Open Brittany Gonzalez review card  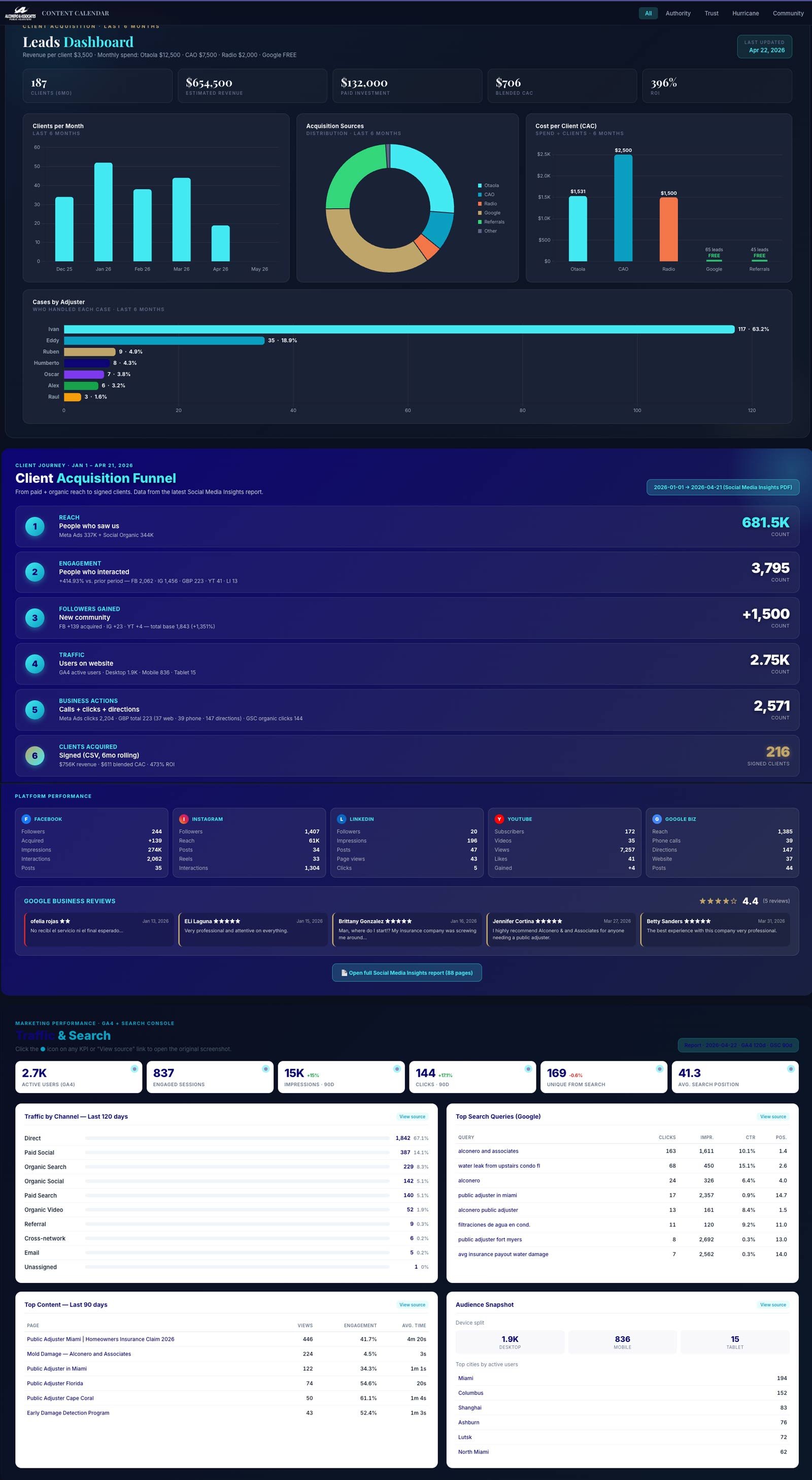tap(407, 929)
